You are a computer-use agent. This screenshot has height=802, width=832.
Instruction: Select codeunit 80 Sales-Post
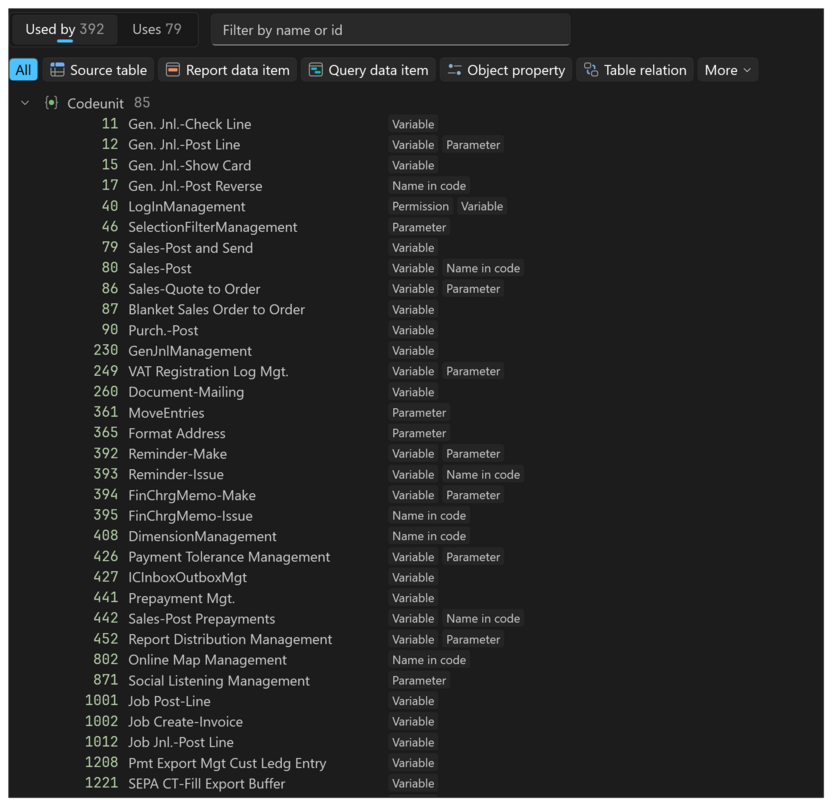pyautogui.click(x=160, y=269)
